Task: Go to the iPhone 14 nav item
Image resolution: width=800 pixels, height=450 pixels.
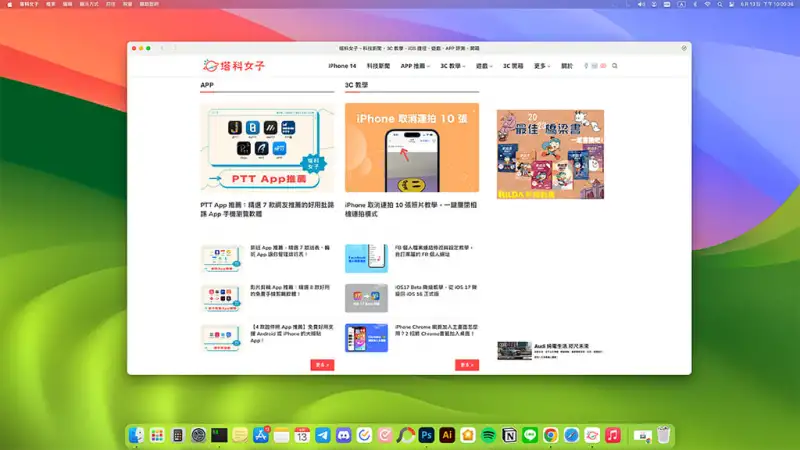Action: (342, 66)
